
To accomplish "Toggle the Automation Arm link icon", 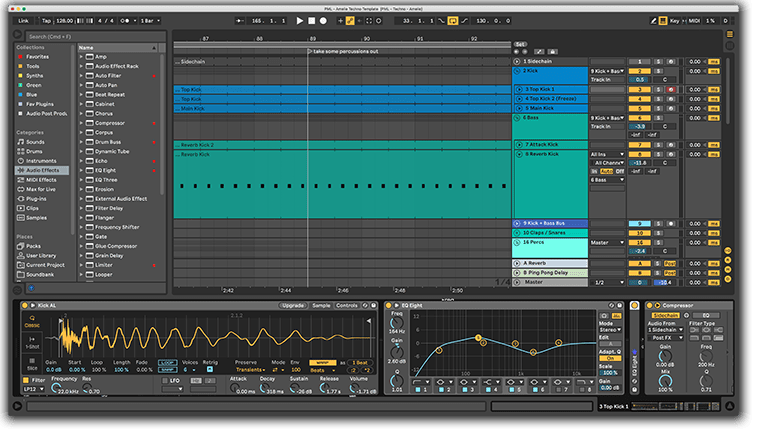I will [350, 21].
